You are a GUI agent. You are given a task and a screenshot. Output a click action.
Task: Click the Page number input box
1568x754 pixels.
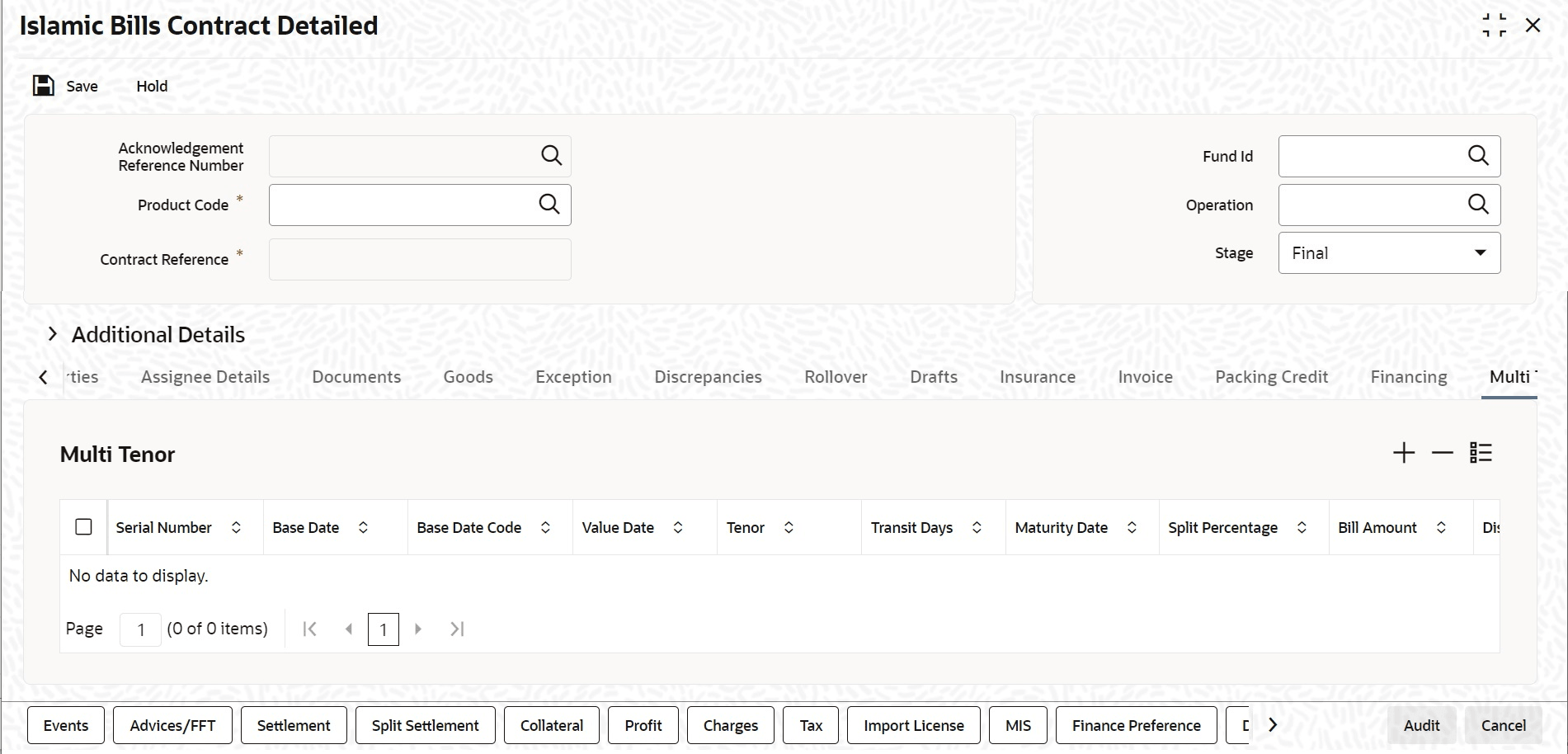(x=140, y=629)
